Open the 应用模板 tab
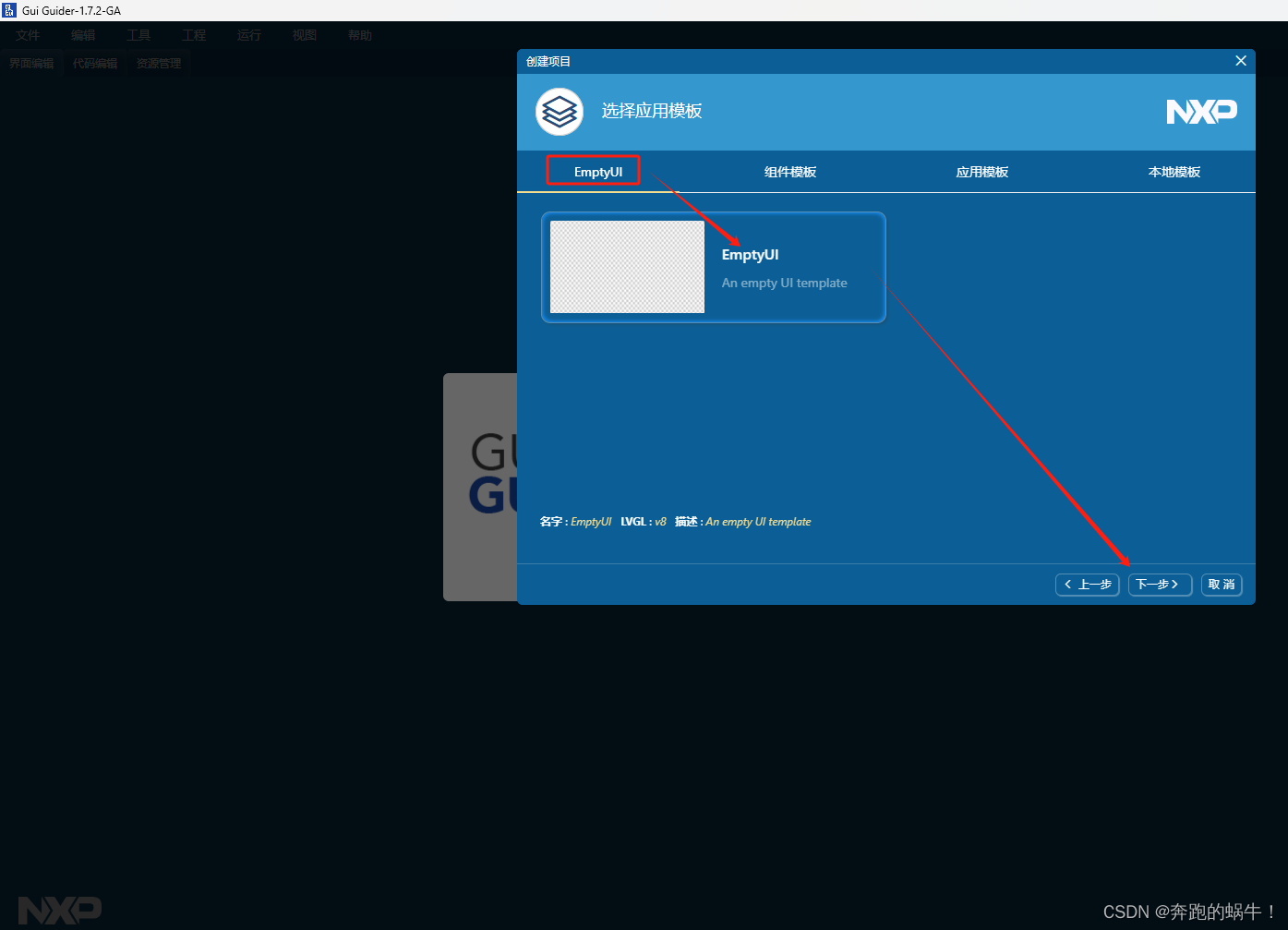The height and width of the screenshot is (930, 1288). click(982, 172)
